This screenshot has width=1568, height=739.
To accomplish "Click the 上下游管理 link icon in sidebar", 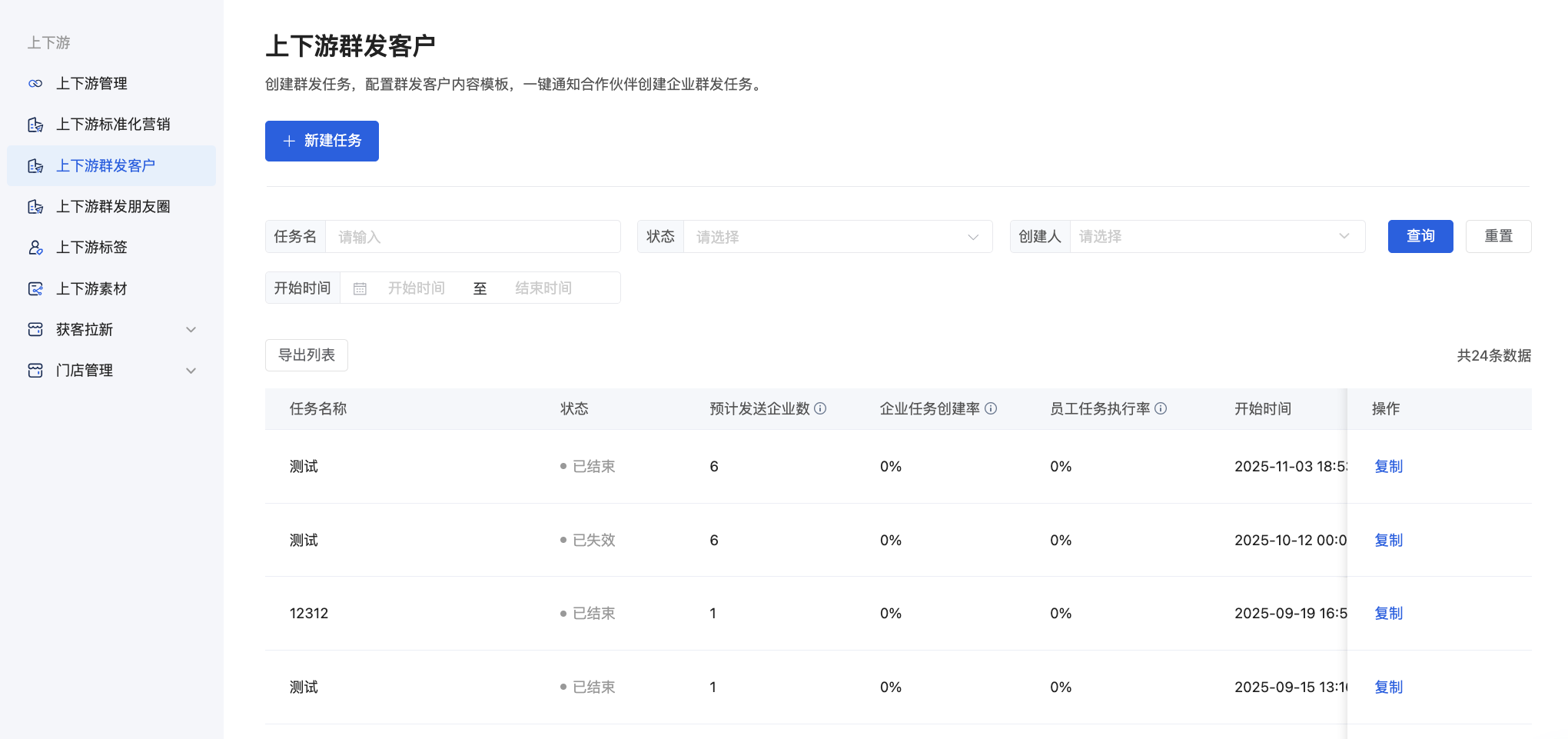I will coord(35,84).
